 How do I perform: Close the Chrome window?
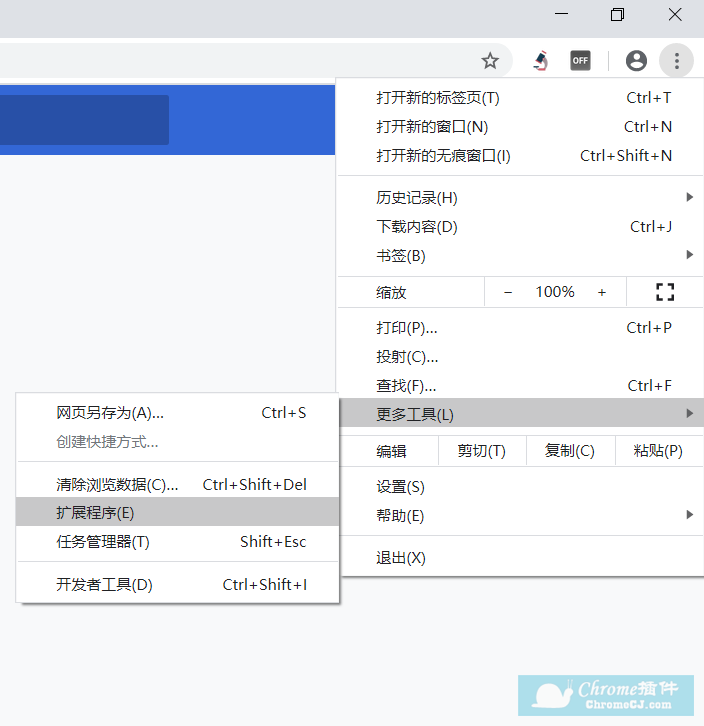click(x=675, y=14)
